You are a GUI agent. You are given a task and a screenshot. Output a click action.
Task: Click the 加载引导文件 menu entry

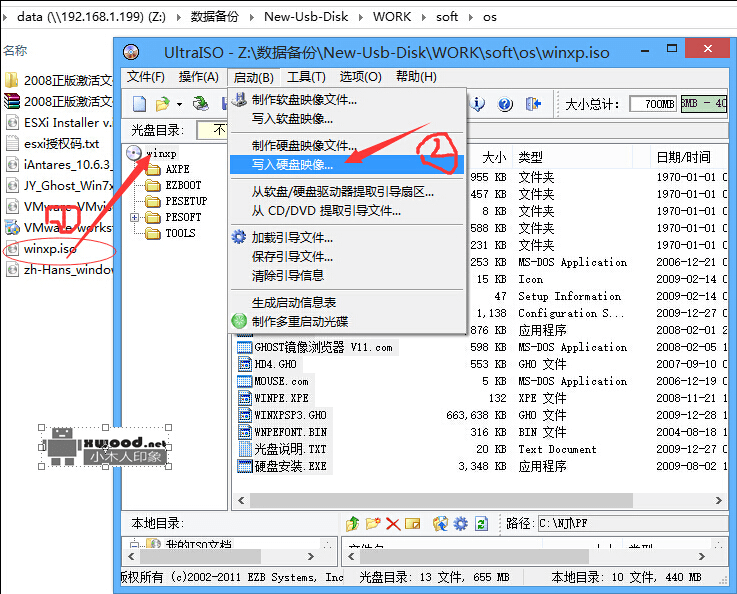pos(292,238)
